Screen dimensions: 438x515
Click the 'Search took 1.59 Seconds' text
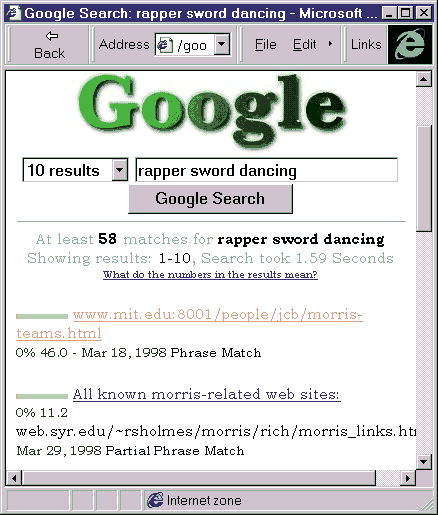point(297,258)
